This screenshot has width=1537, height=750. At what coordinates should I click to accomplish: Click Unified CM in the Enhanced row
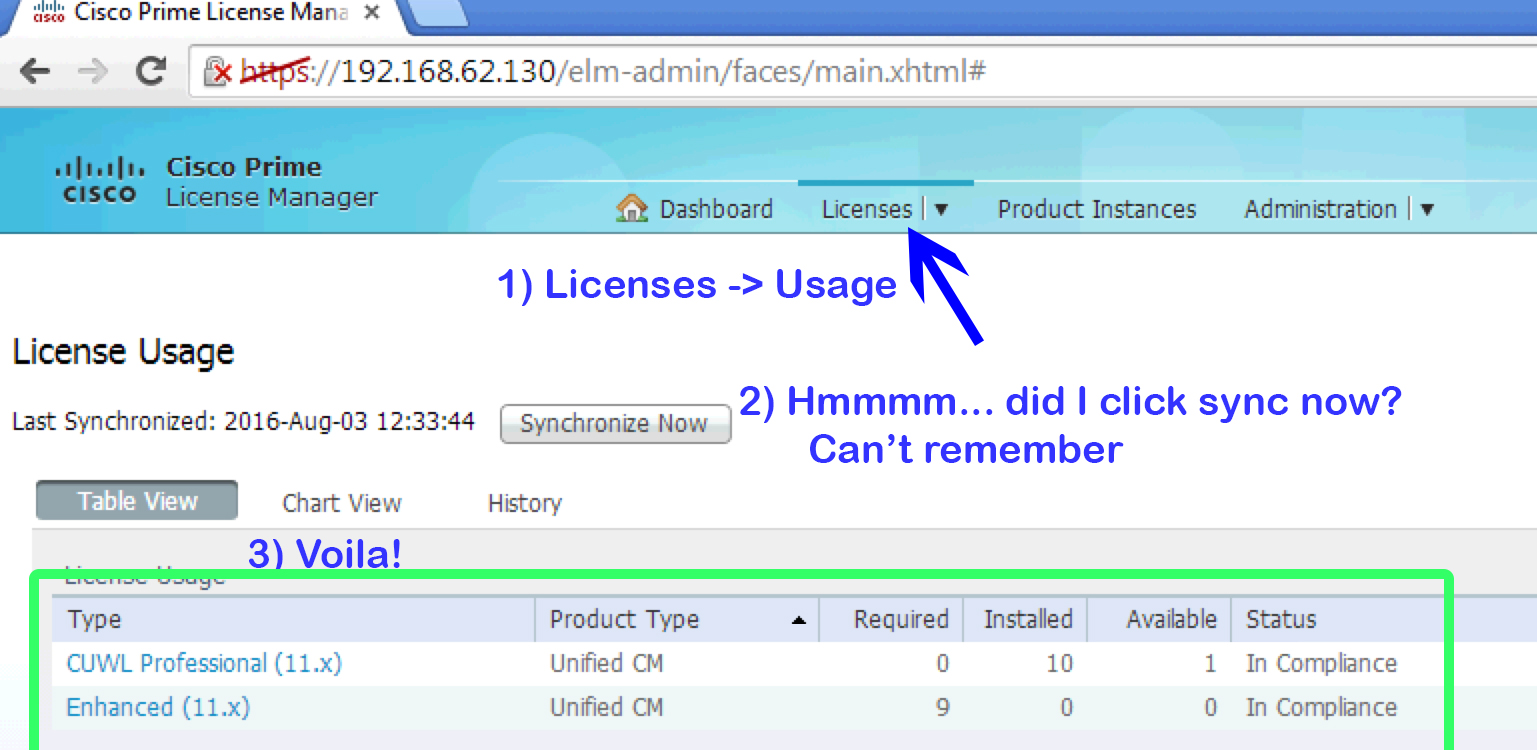[606, 707]
